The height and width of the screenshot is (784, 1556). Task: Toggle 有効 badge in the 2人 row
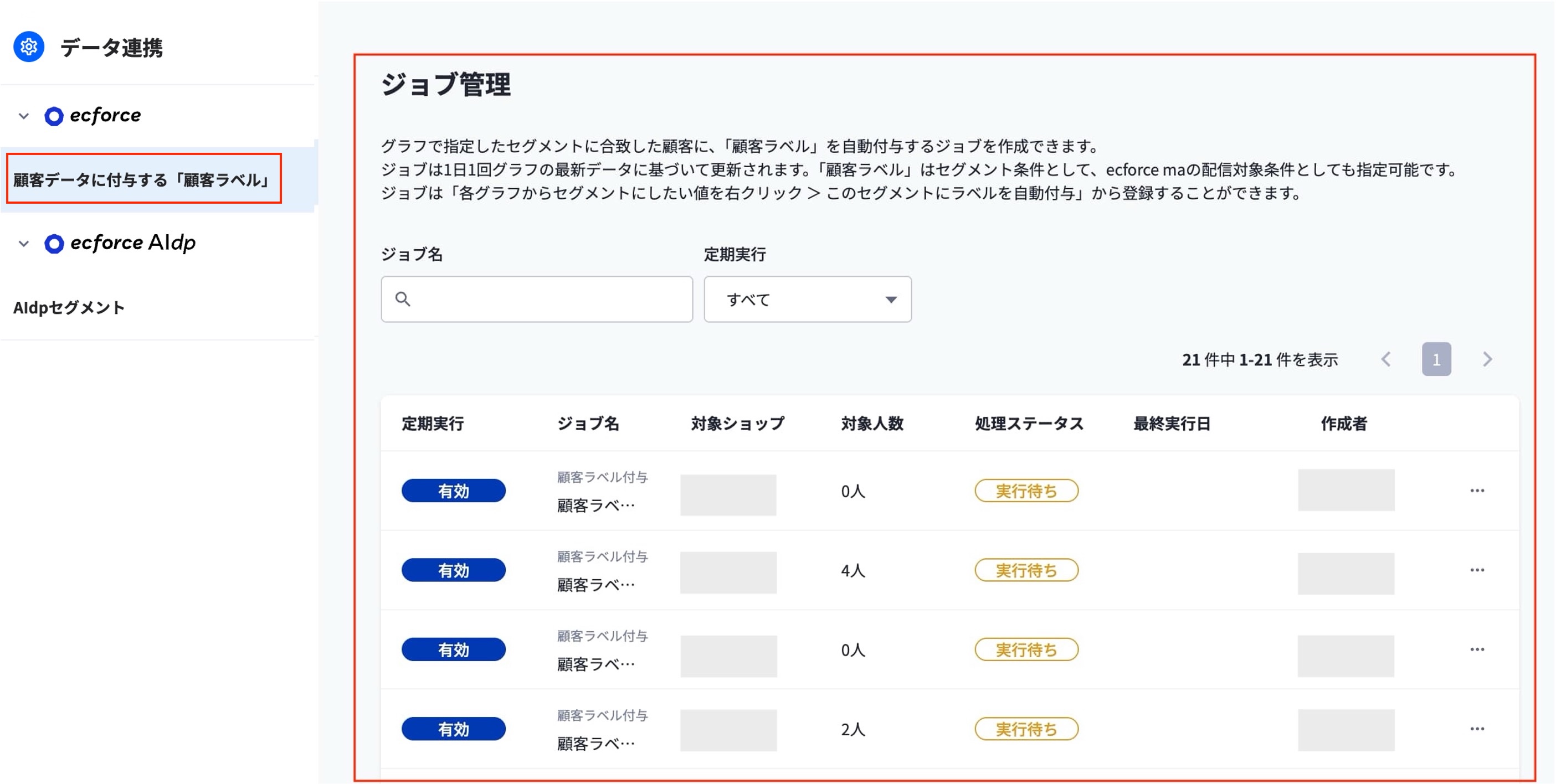click(x=453, y=729)
